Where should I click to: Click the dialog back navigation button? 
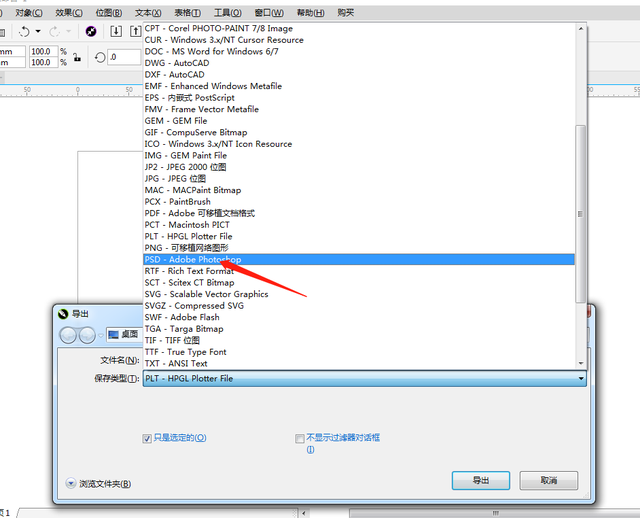[x=68, y=336]
